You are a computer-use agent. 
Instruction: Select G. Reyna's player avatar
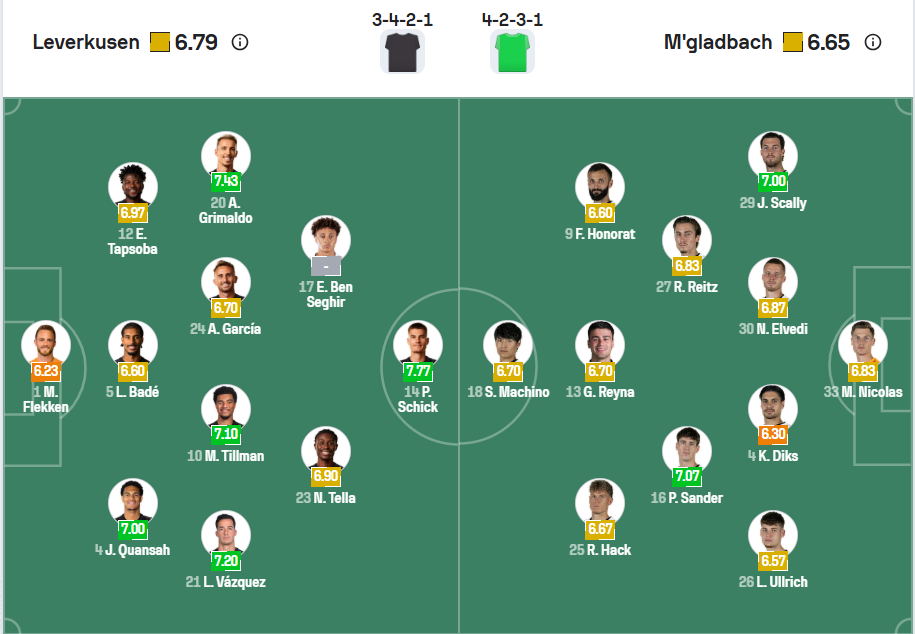600,346
